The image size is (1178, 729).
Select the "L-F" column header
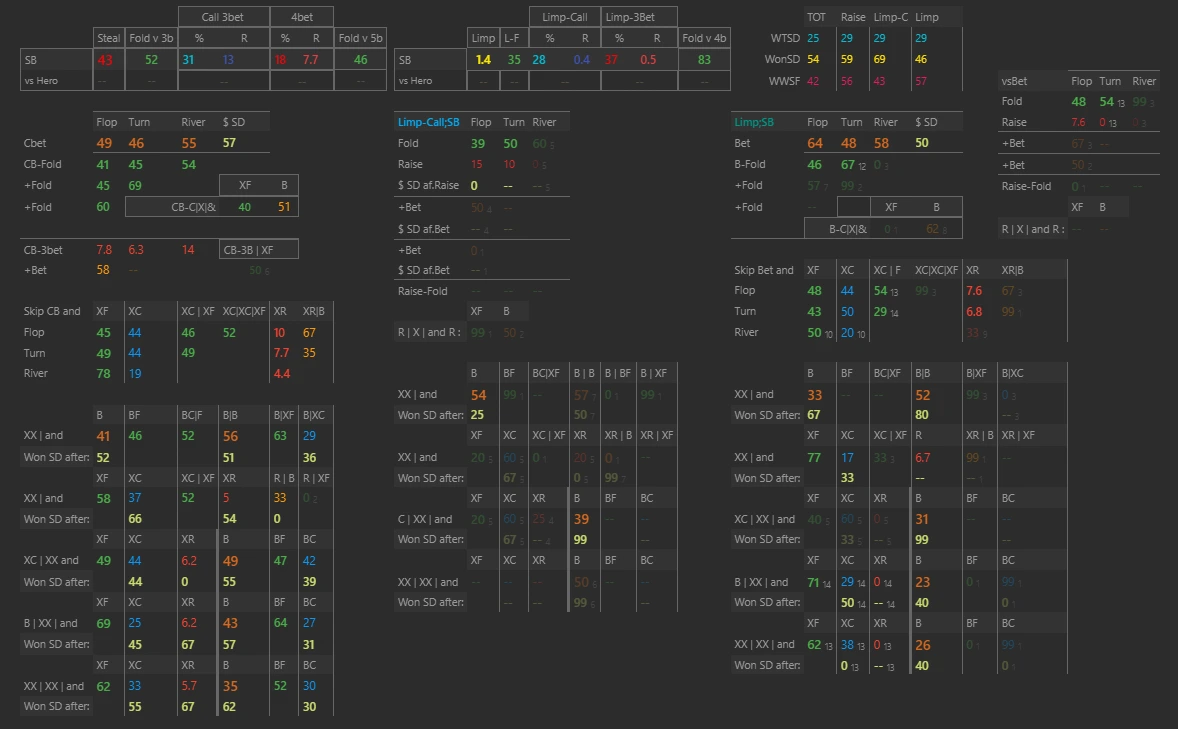(512, 38)
